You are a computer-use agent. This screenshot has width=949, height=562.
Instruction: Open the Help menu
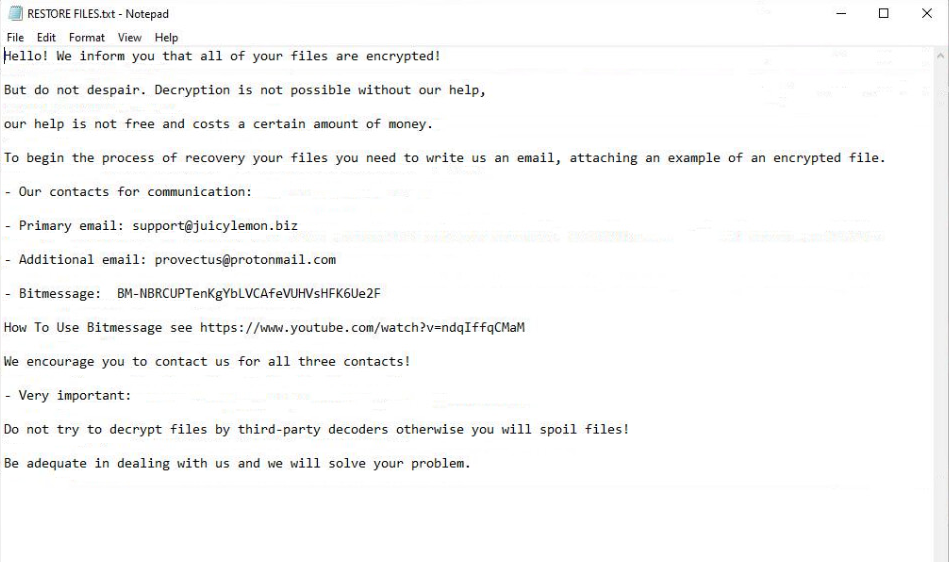[166, 38]
